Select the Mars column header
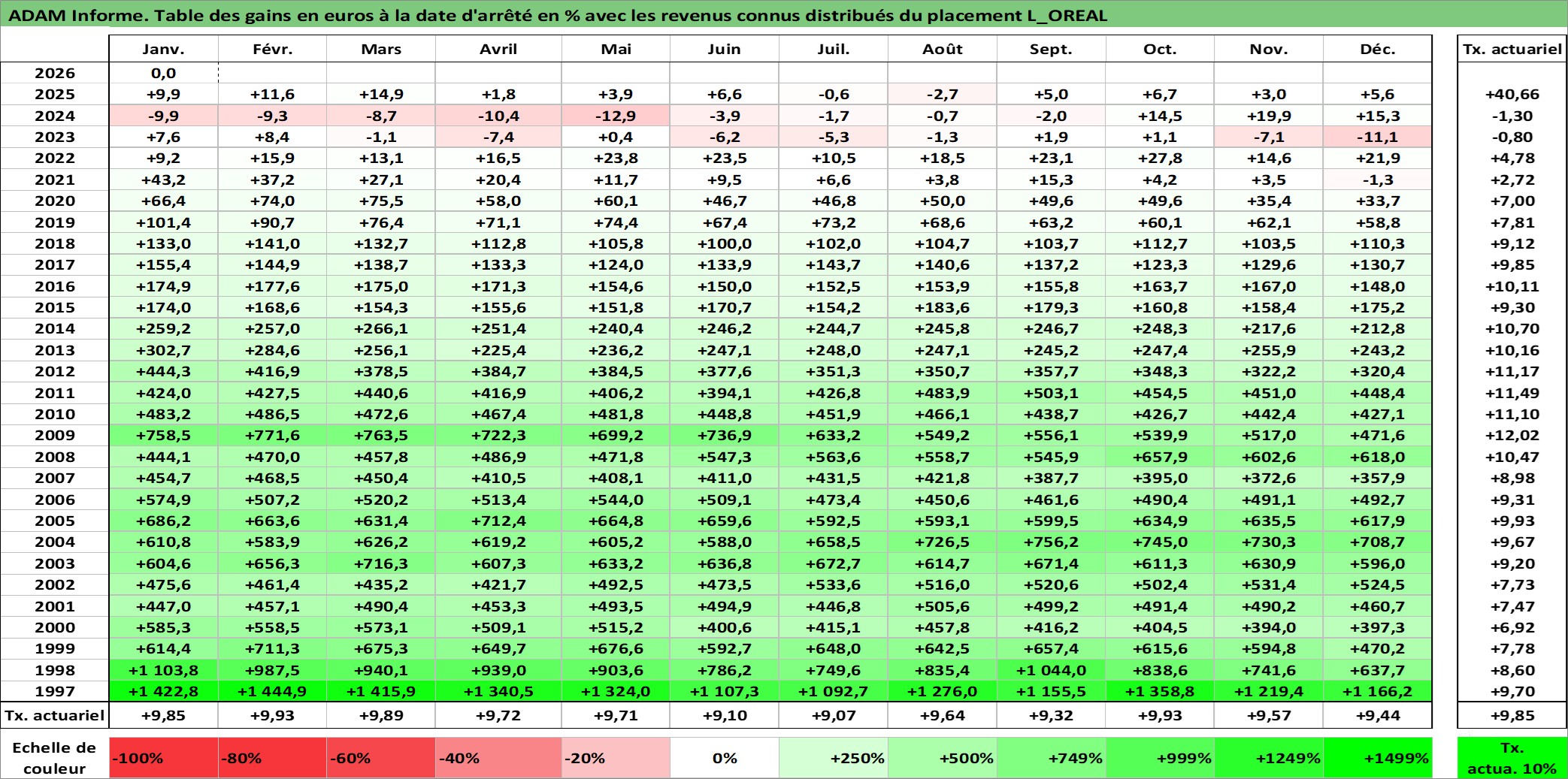The width and height of the screenshot is (1568, 779). click(x=381, y=49)
